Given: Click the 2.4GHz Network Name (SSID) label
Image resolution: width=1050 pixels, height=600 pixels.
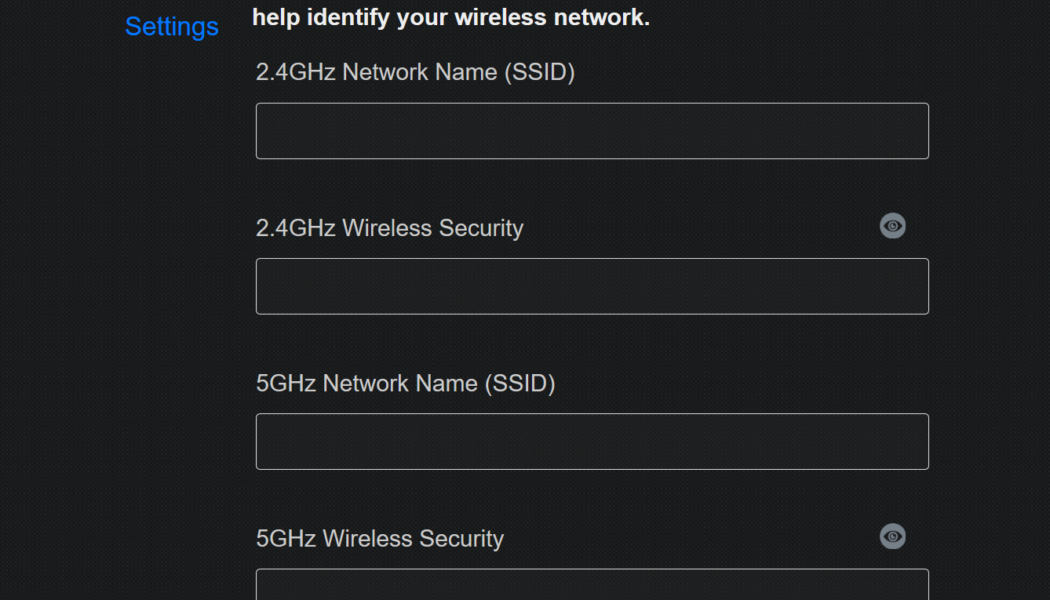Looking at the screenshot, I should tap(417, 72).
